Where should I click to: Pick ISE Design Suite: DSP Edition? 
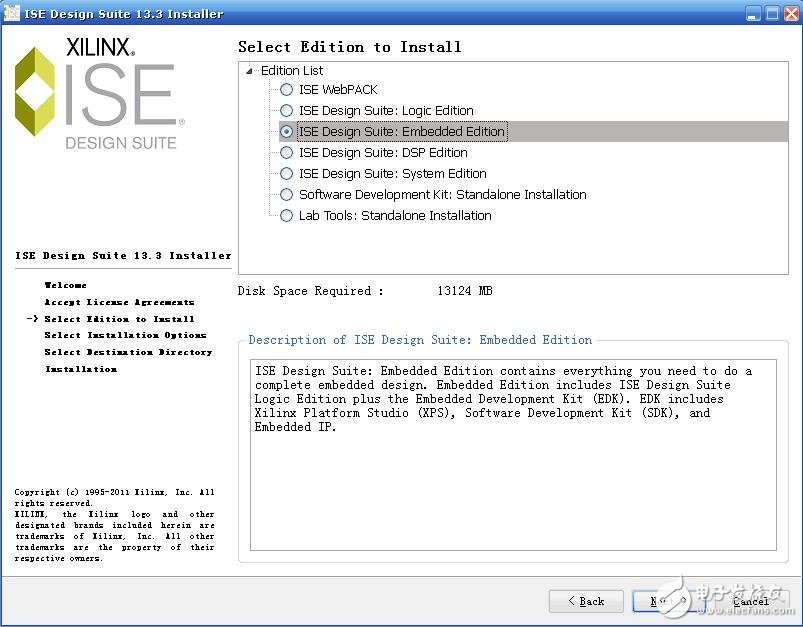coord(287,153)
